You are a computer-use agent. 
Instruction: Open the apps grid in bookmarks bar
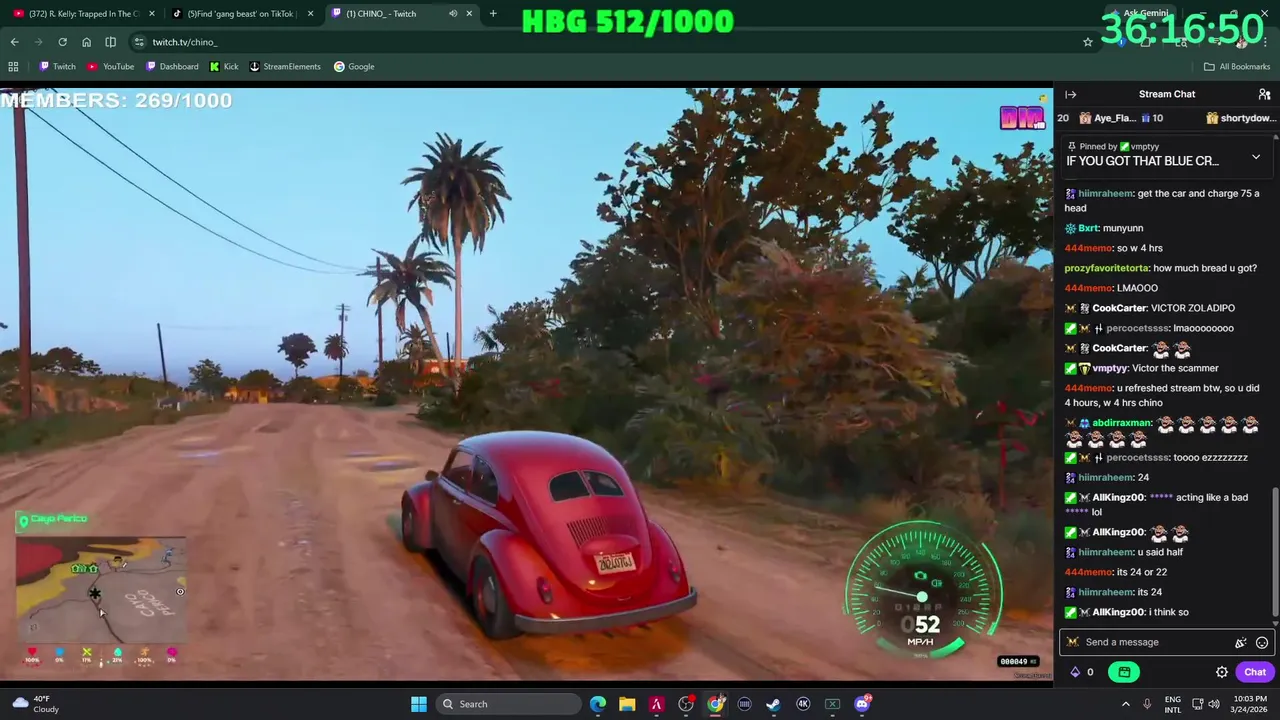coord(13,67)
